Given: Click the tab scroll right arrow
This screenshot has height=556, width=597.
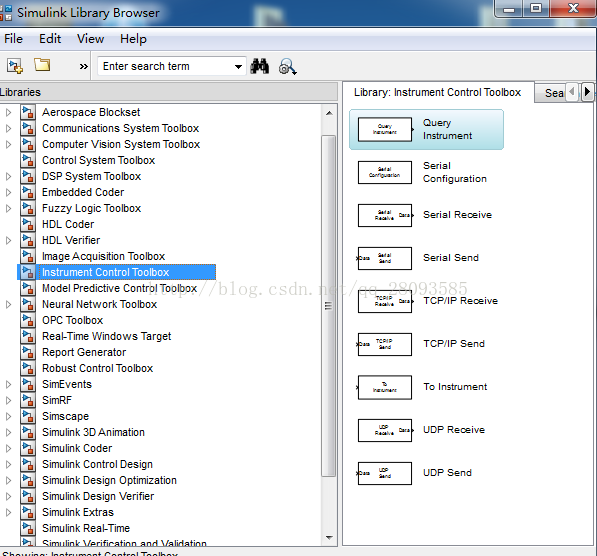Looking at the screenshot, I should pos(587,92).
